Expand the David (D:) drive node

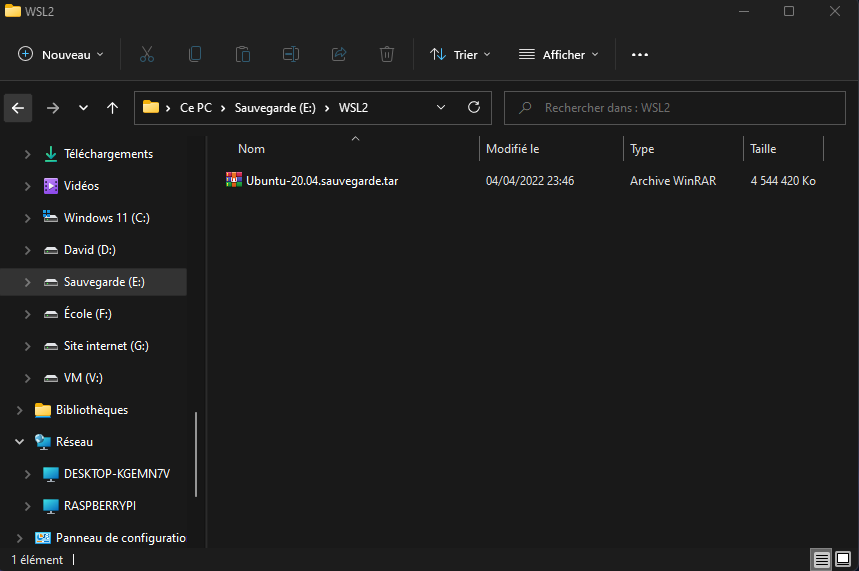tap(27, 250)
